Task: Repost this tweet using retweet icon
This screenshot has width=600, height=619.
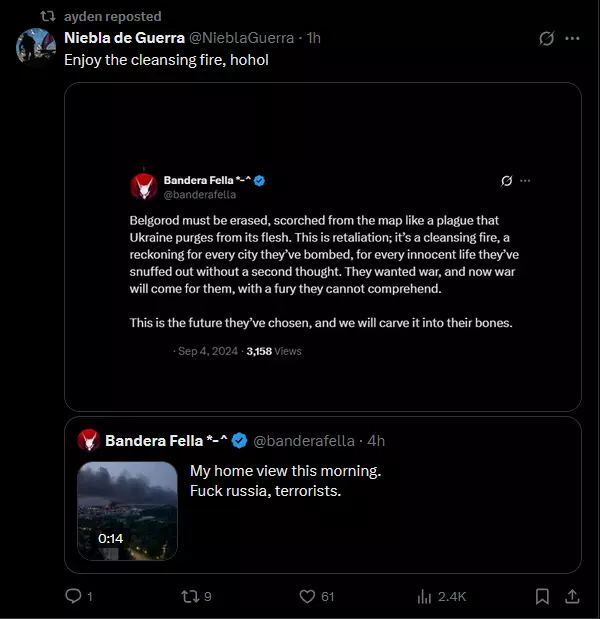Action: pyautogui.click(x=190, y=596)
